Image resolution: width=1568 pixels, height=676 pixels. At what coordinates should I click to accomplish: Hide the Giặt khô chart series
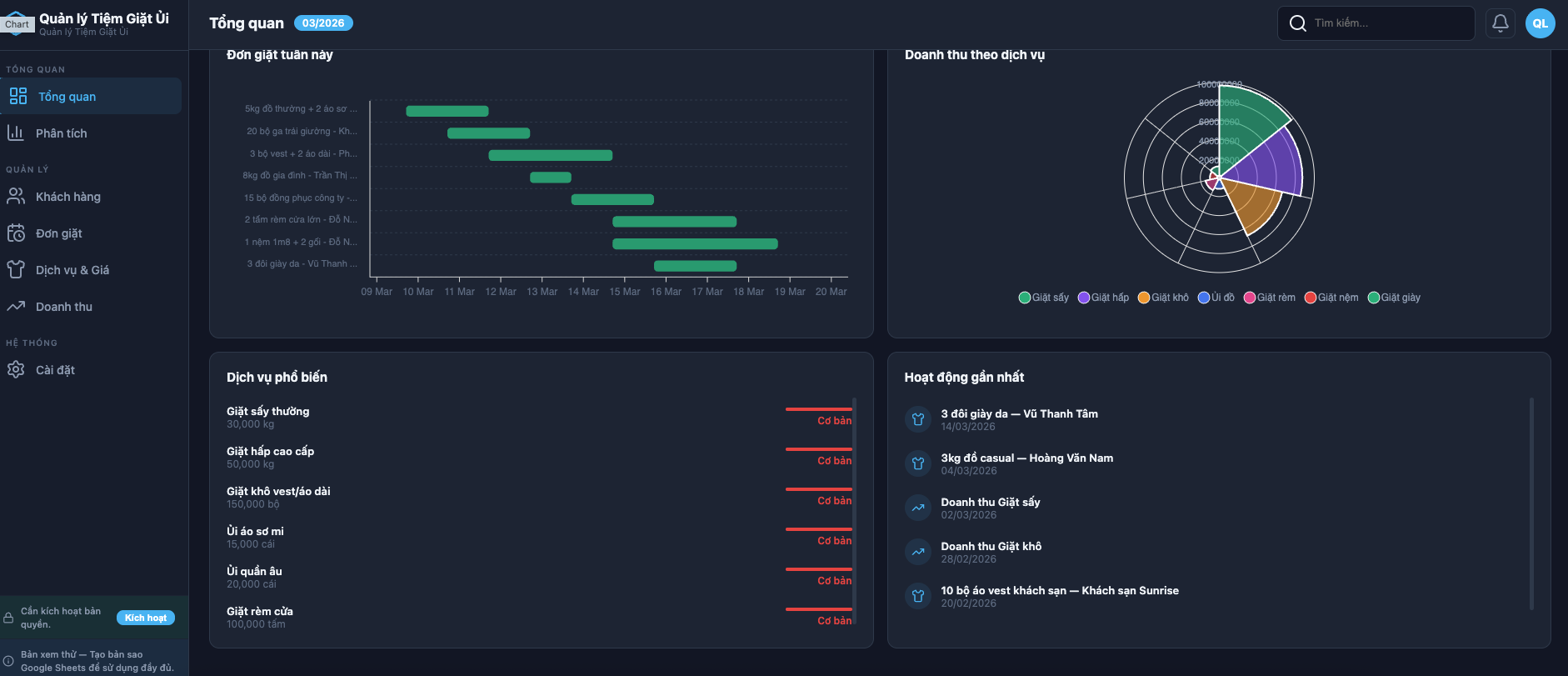tap(1164, 298)
